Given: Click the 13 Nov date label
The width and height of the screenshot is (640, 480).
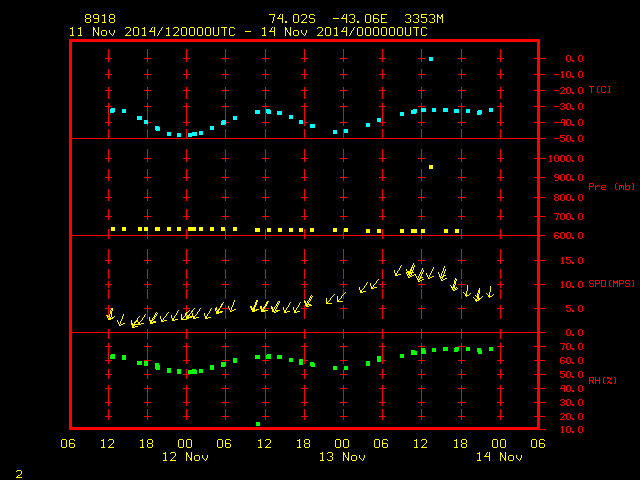Looking at the screenshot, I should tap(342, 457).
